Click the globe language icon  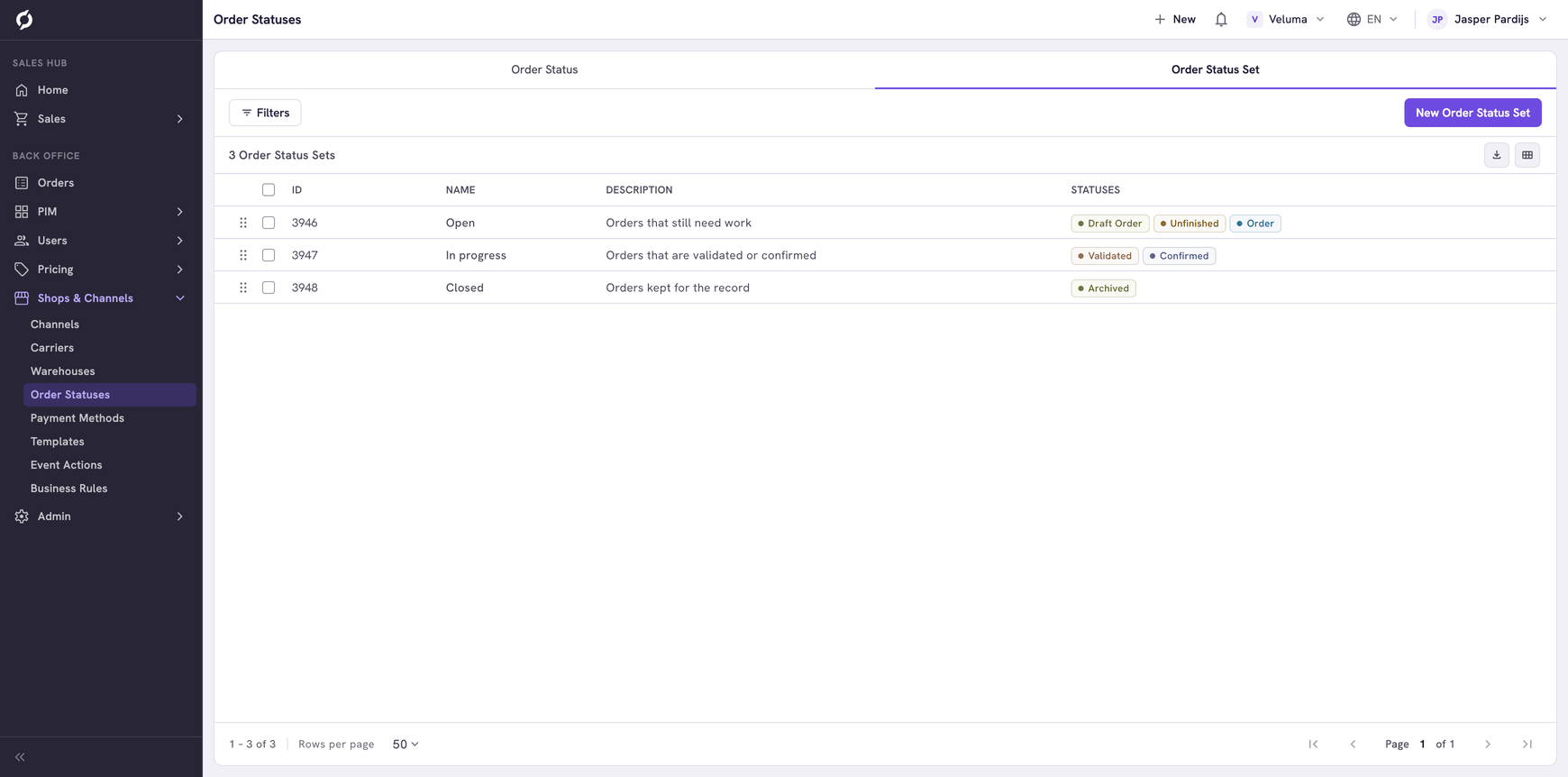point(1354,19)
